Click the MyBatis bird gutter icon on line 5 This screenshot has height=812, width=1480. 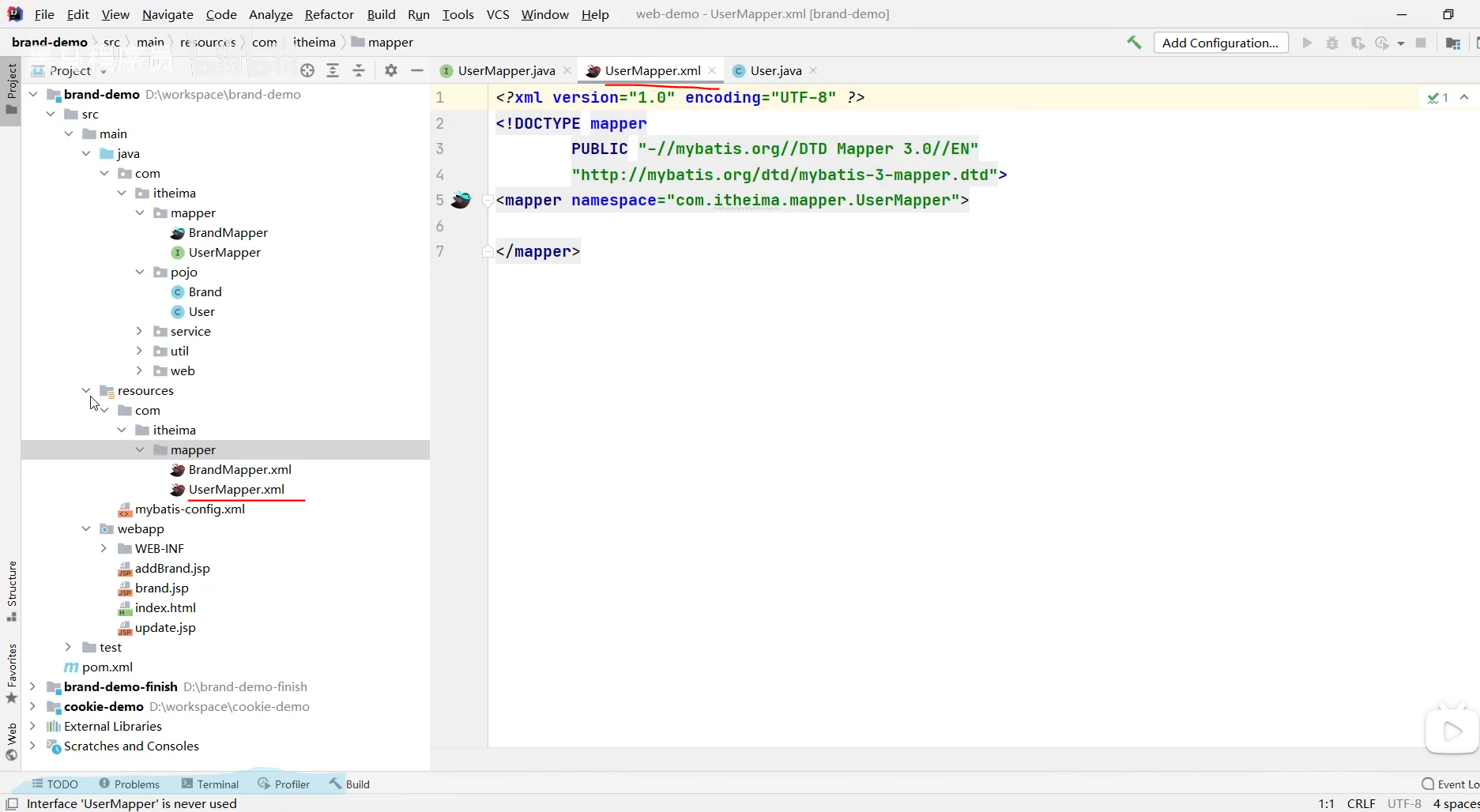pyautogui.click(x=461, y=200)
